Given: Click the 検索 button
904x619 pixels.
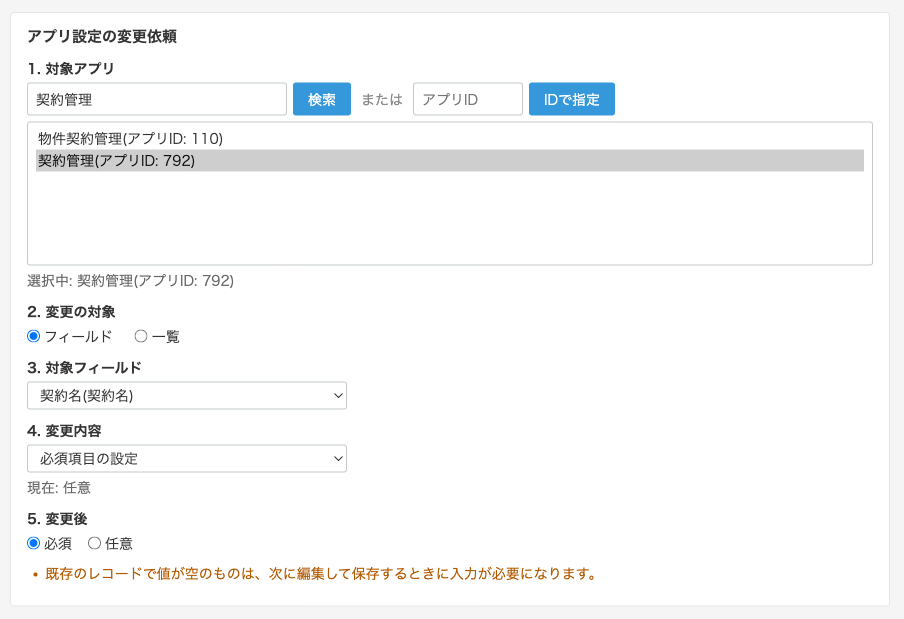Looking at the screenshot, I should [x=322, y=99].
